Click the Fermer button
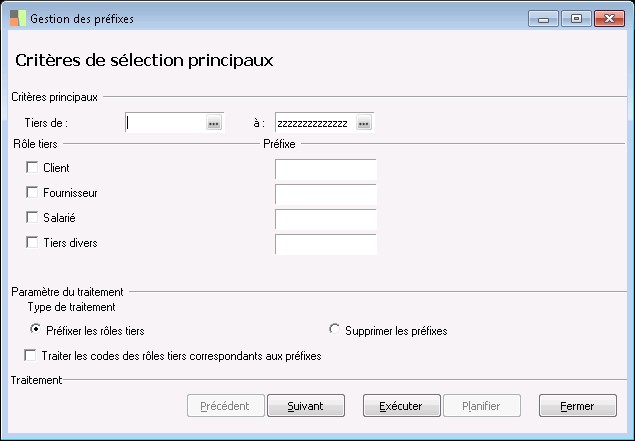This screenshot has height=441, width=635. pyautogui.click(x=577, y=406)
